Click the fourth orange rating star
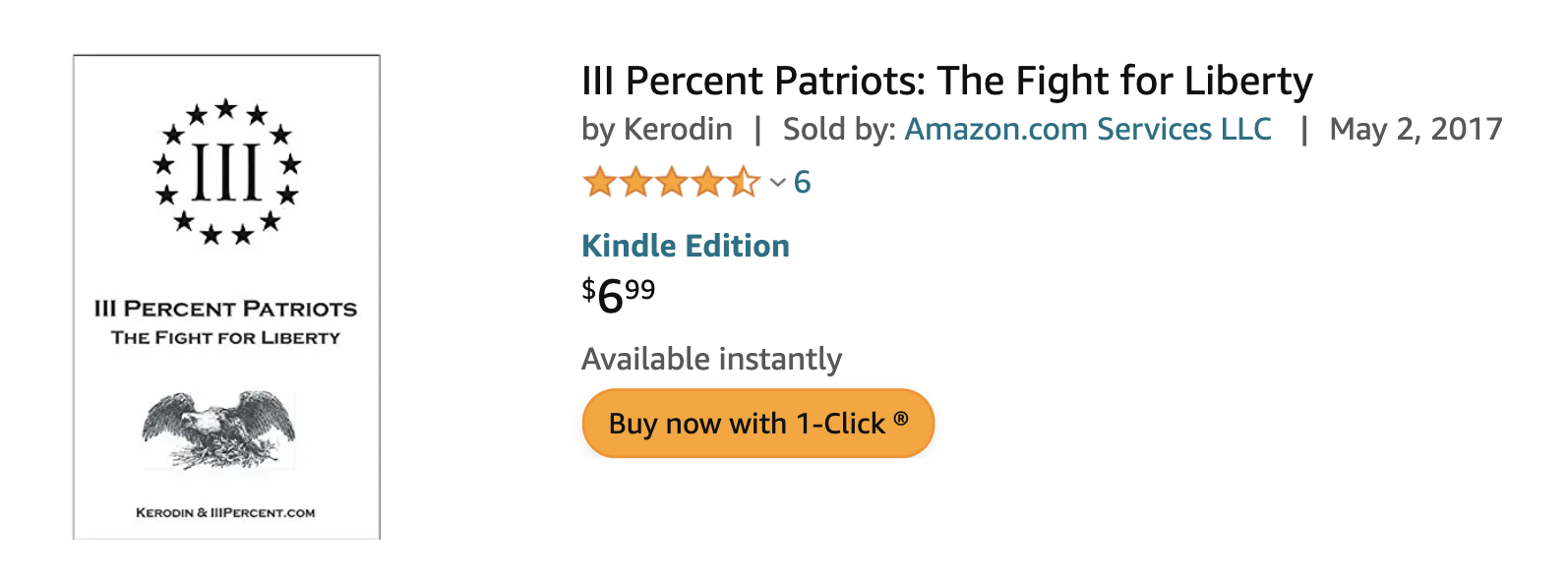Screen dimensions: 1568x576 [708, 182]
